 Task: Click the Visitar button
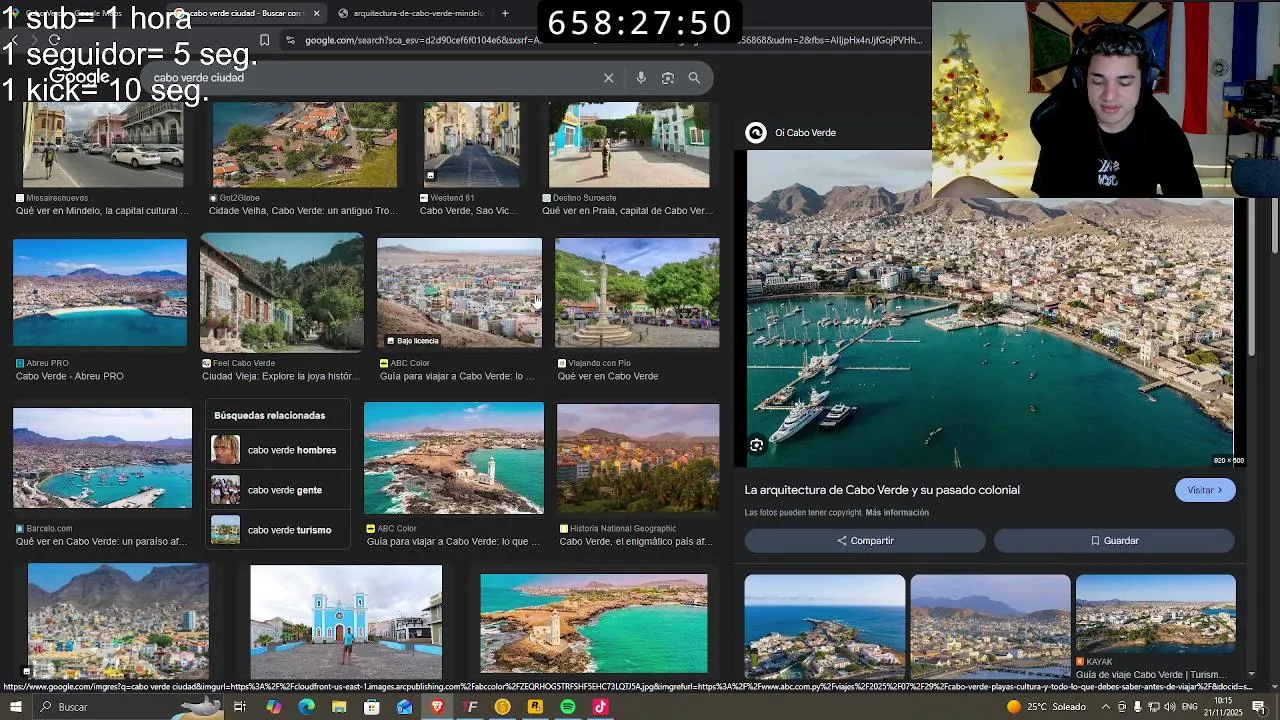pyautogui.click(x=1205, y=490)
